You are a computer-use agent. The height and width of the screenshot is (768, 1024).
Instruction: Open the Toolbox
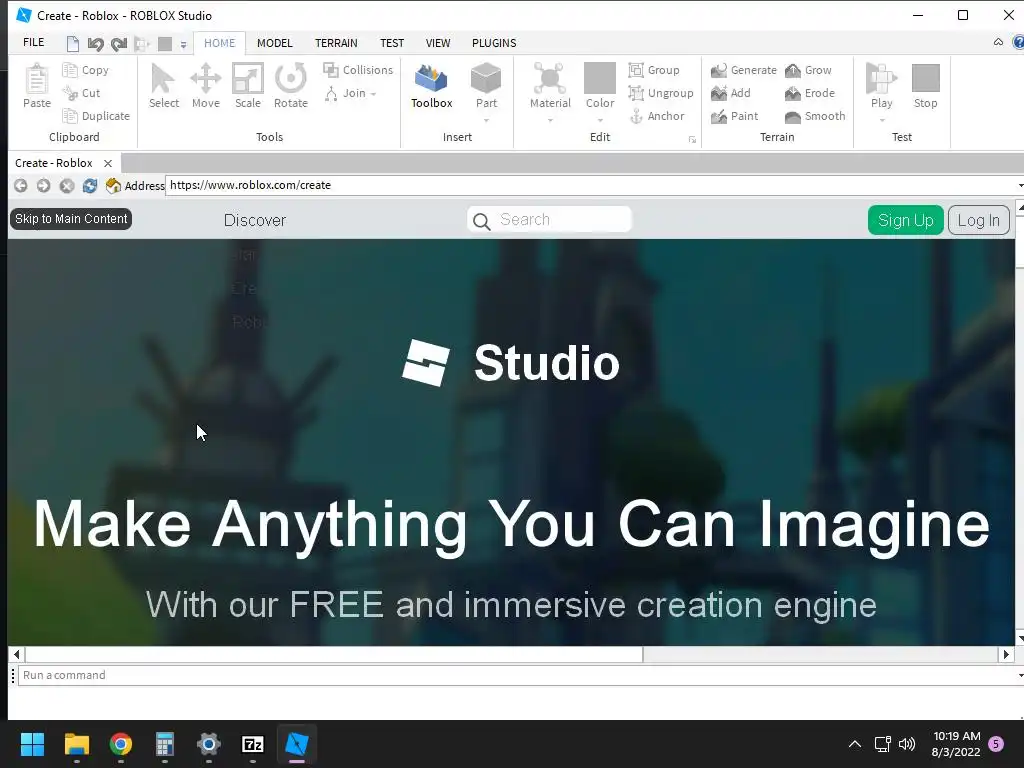431,86
